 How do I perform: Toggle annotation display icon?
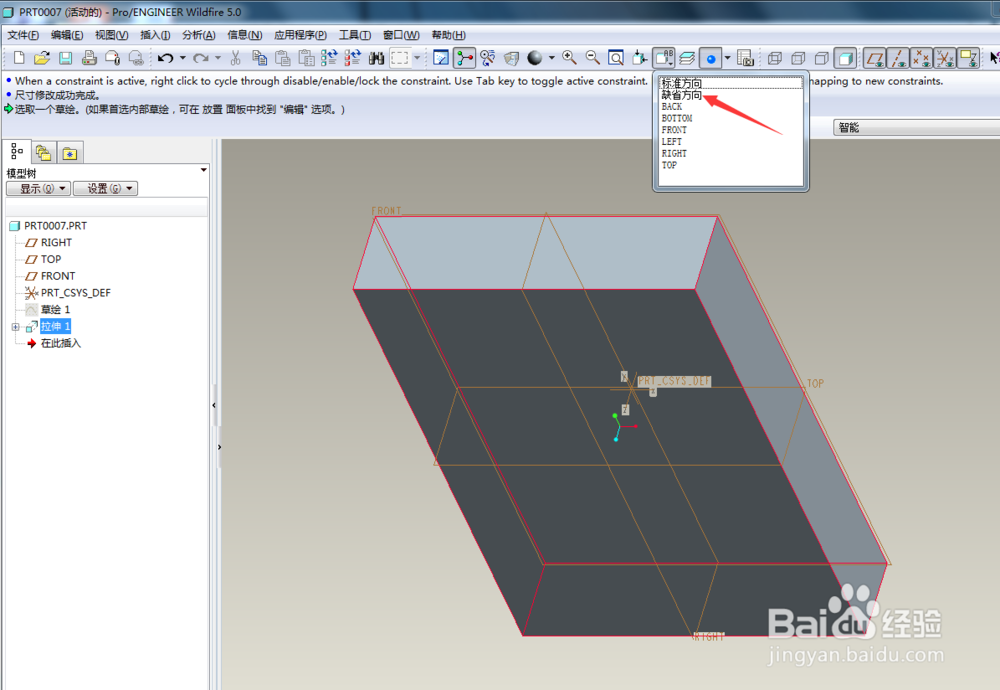click(969, 59)
